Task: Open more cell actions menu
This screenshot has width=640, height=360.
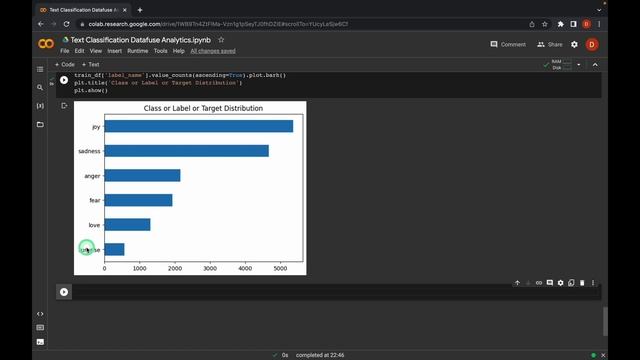Action: coord(593,283)
